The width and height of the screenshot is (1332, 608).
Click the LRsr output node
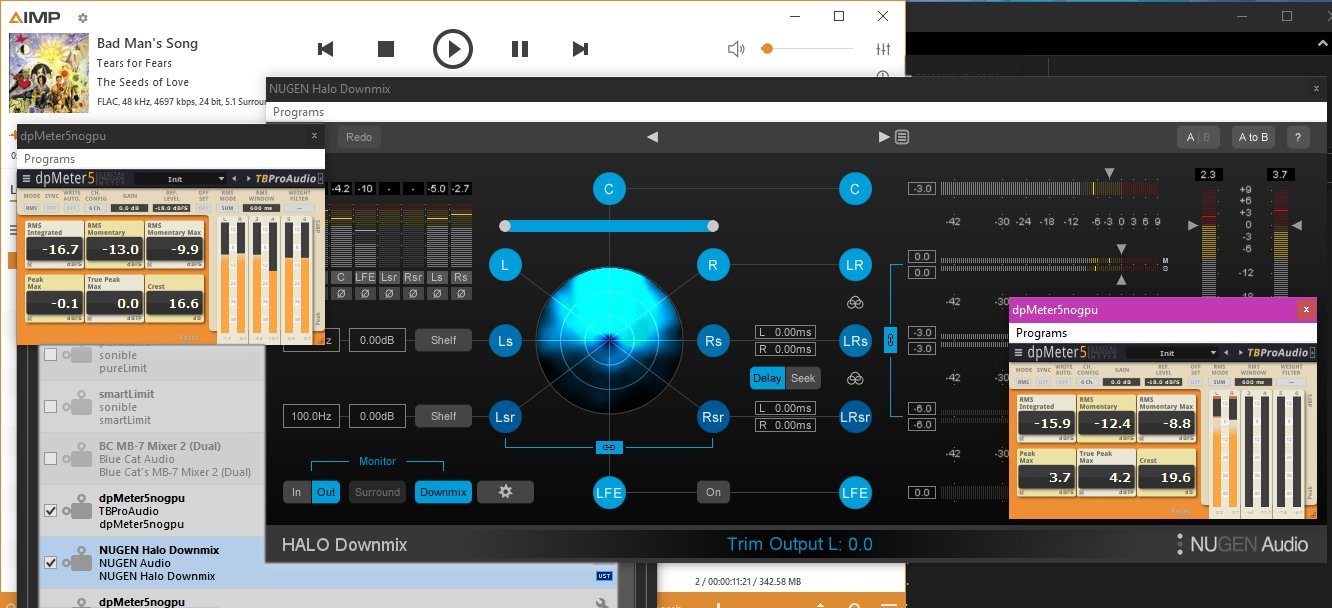click(854, 417)
